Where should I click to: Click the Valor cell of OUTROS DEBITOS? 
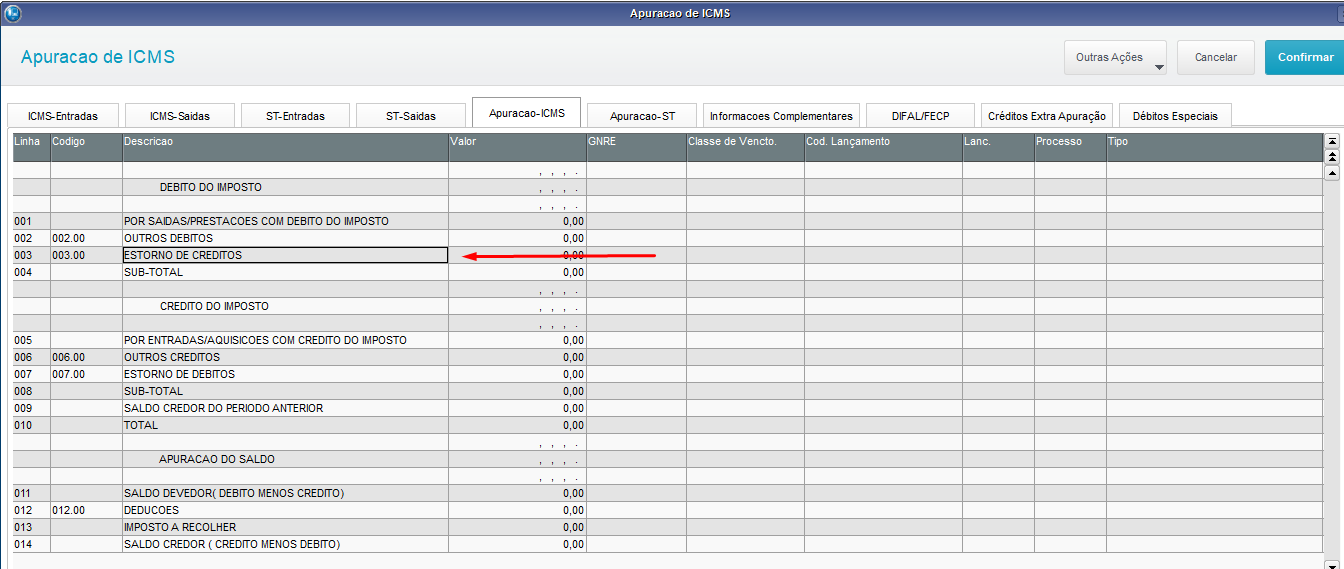coord(517,238)
